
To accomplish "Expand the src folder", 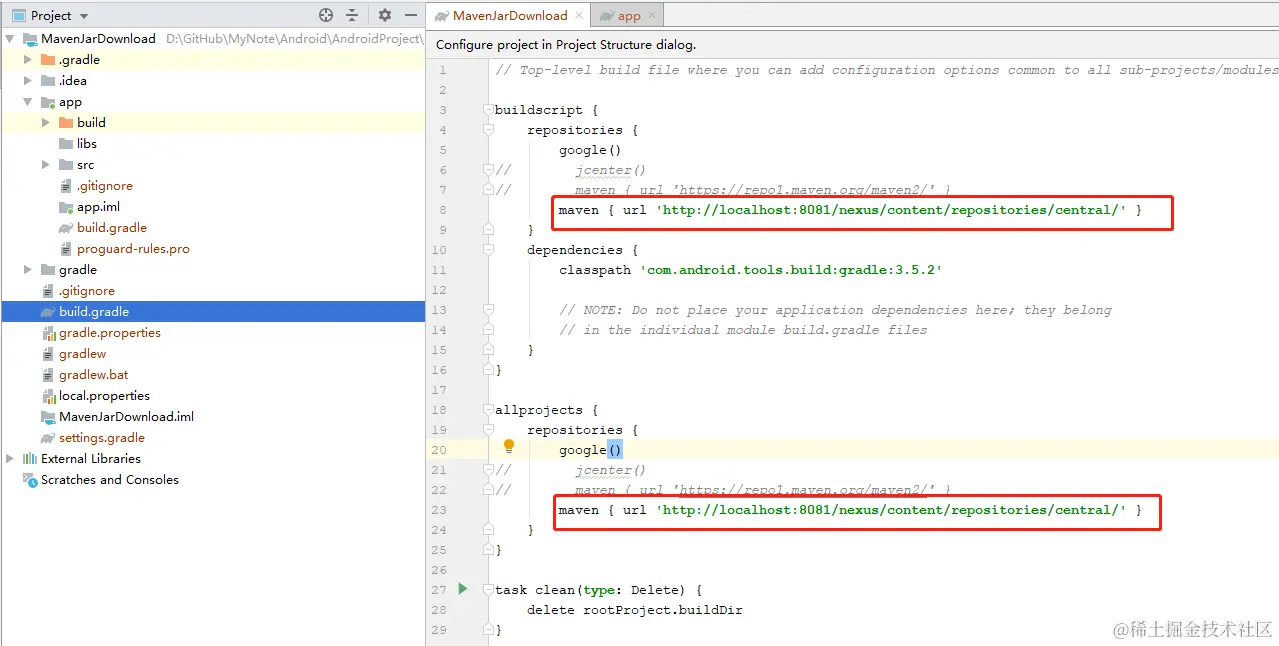I will 46,165.
